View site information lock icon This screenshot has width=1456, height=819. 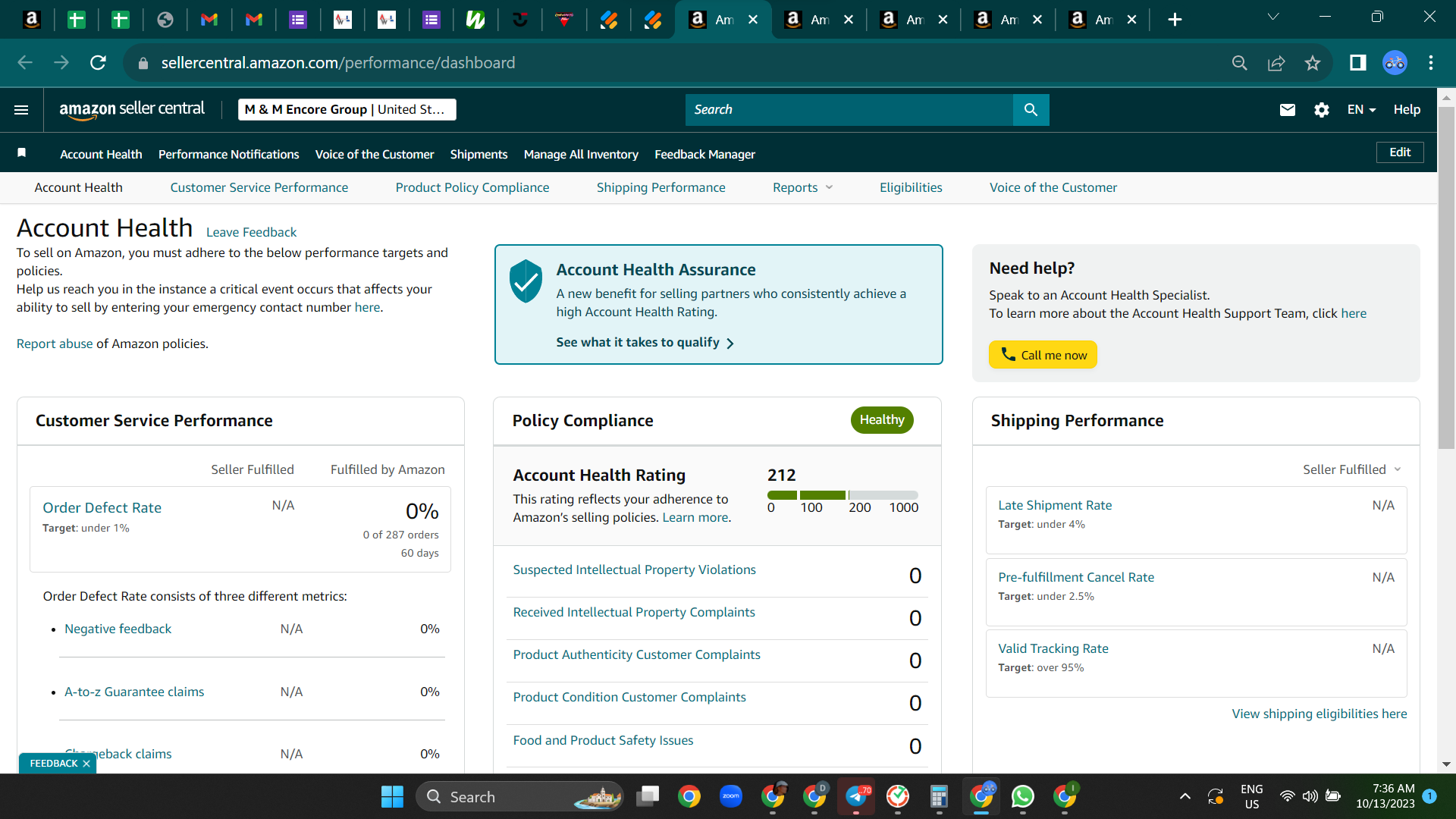(143, 64)
